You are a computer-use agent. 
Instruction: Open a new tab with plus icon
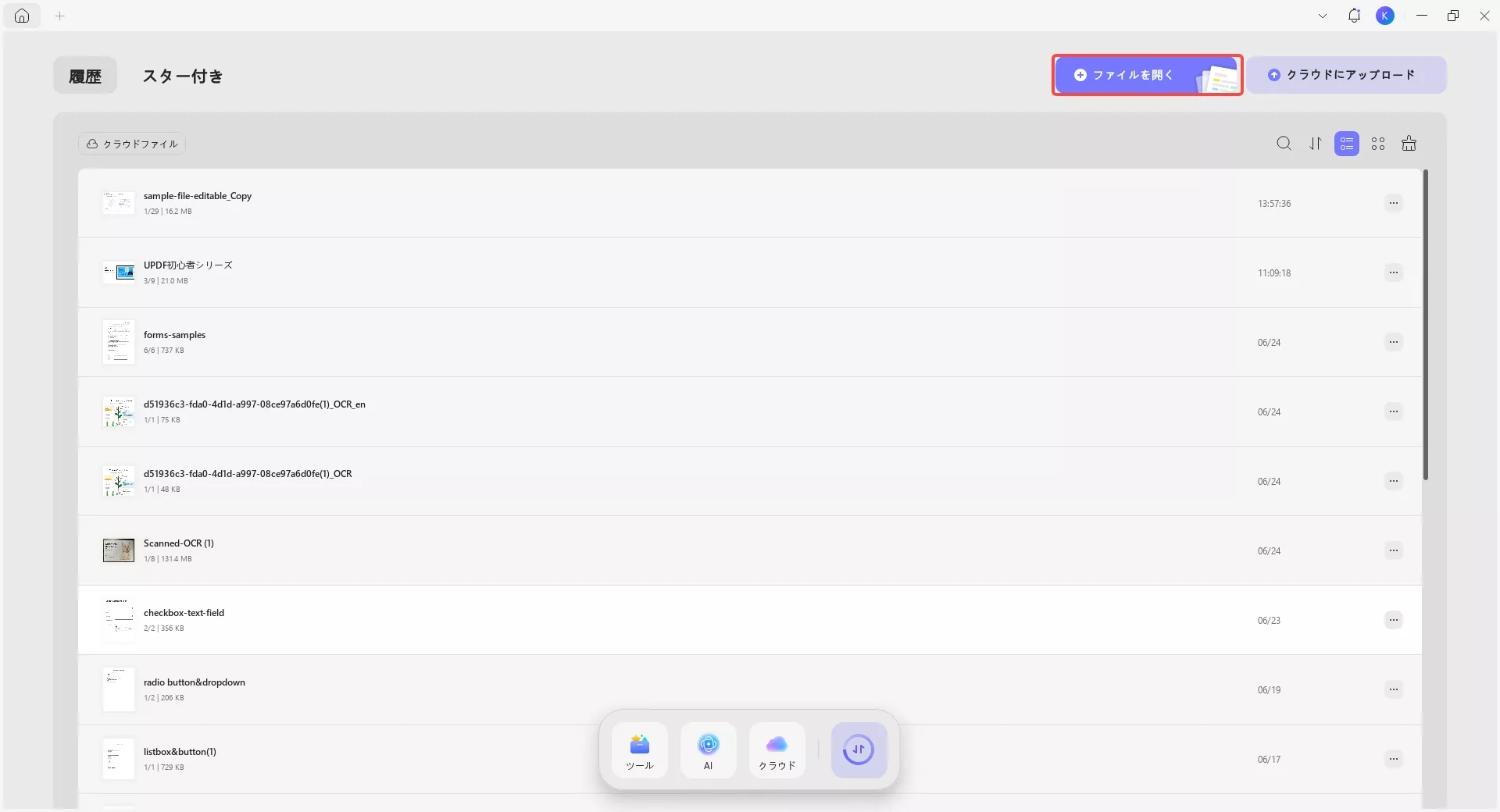click(60, 16)
